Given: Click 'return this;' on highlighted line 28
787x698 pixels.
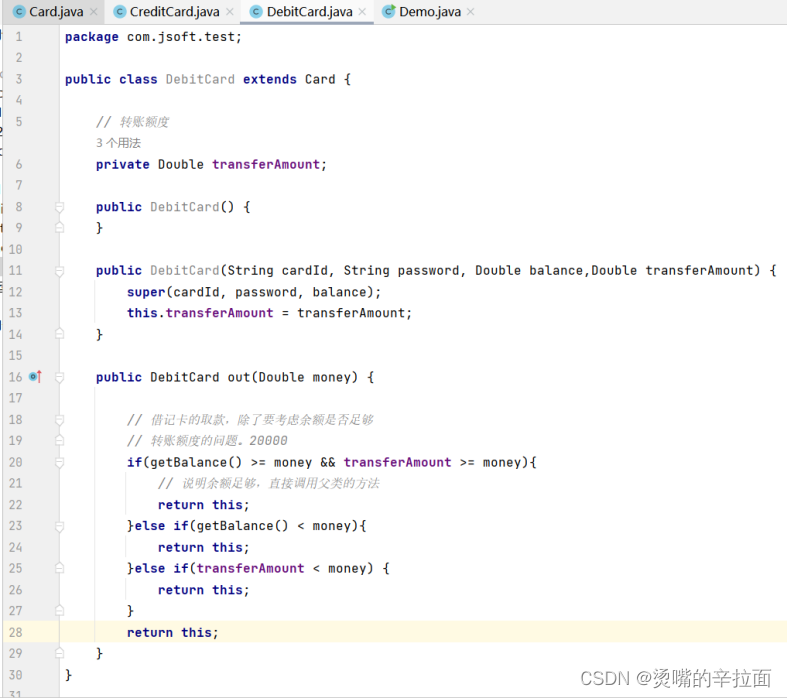Looking at the screenshot, I should [x=173, y=632].
